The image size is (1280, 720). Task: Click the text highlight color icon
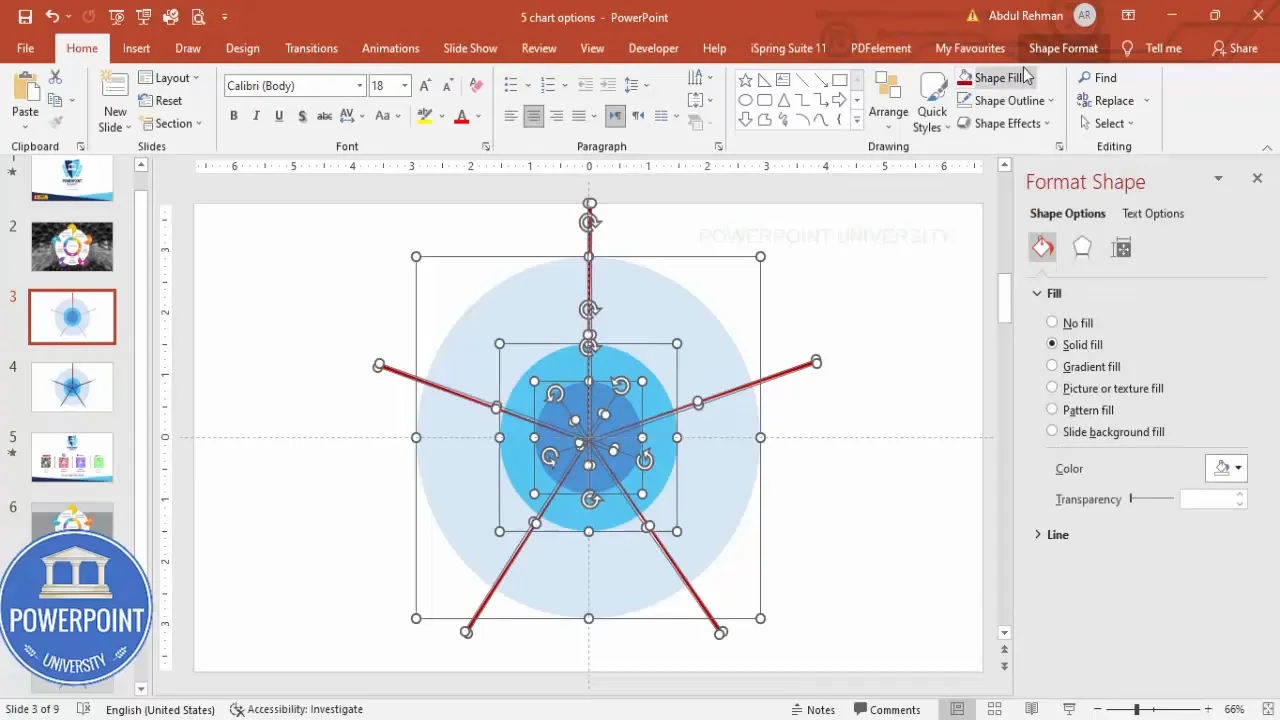424,116
